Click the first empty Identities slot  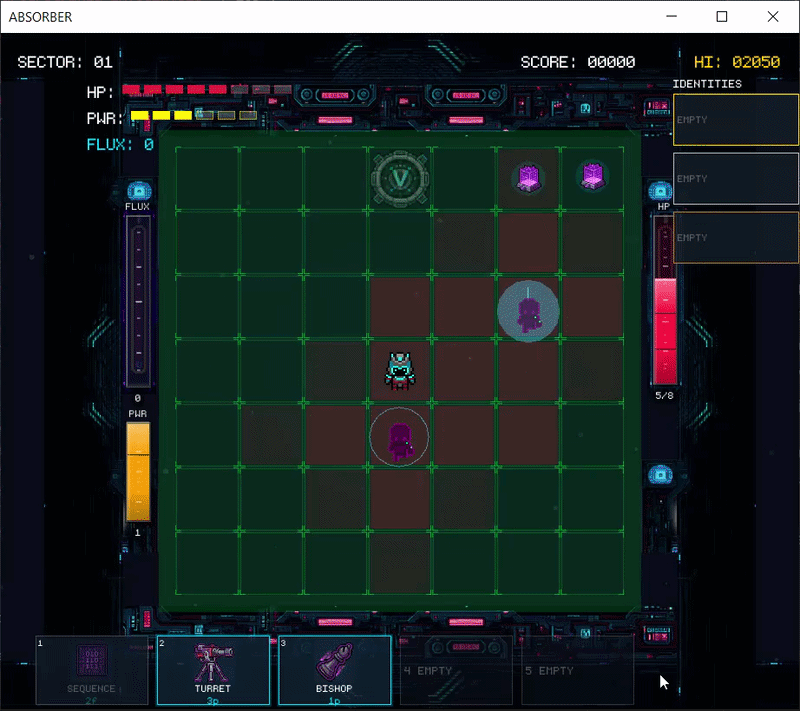click(736, 120)
